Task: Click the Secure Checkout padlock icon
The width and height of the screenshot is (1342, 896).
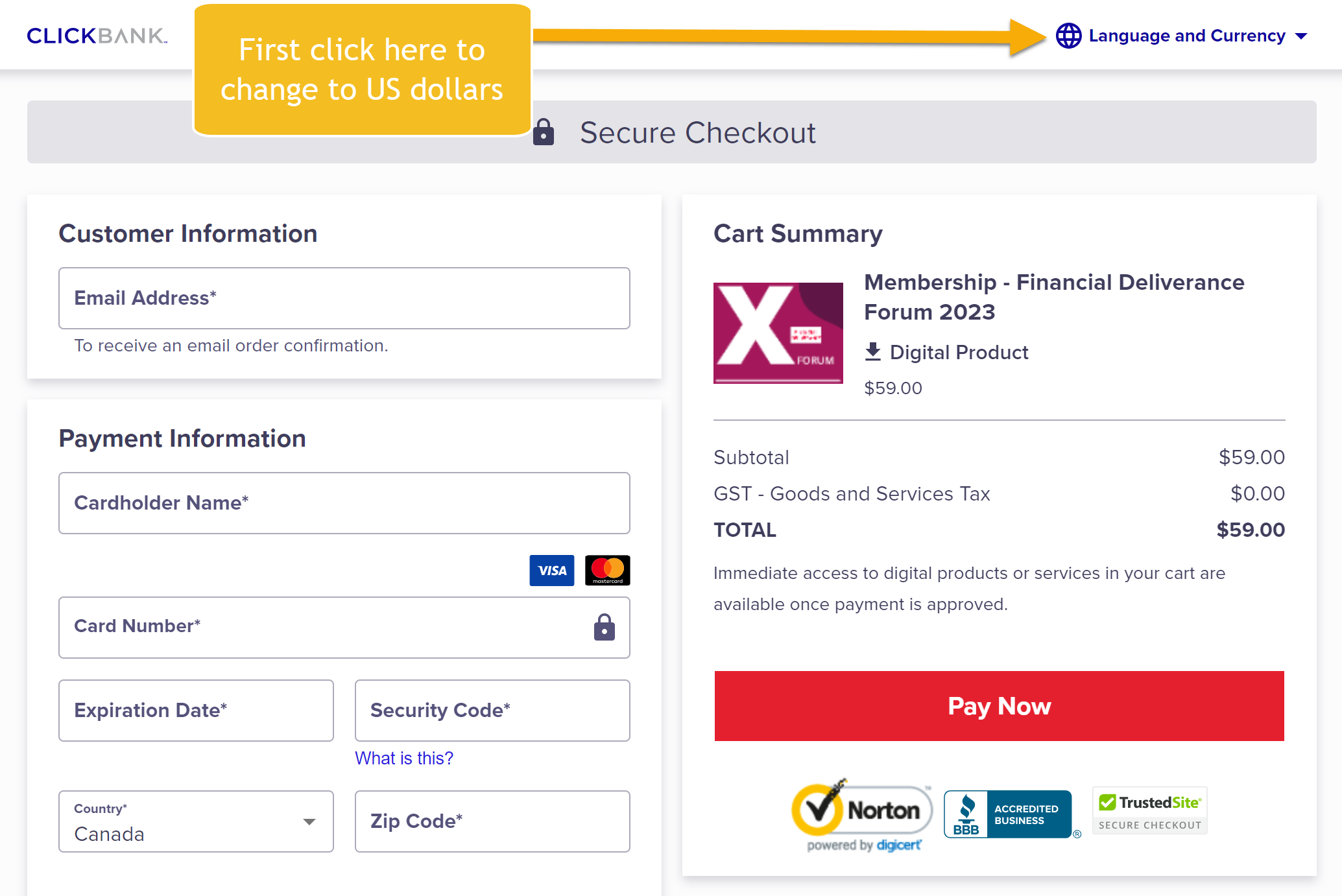Action: pos(544,132)
